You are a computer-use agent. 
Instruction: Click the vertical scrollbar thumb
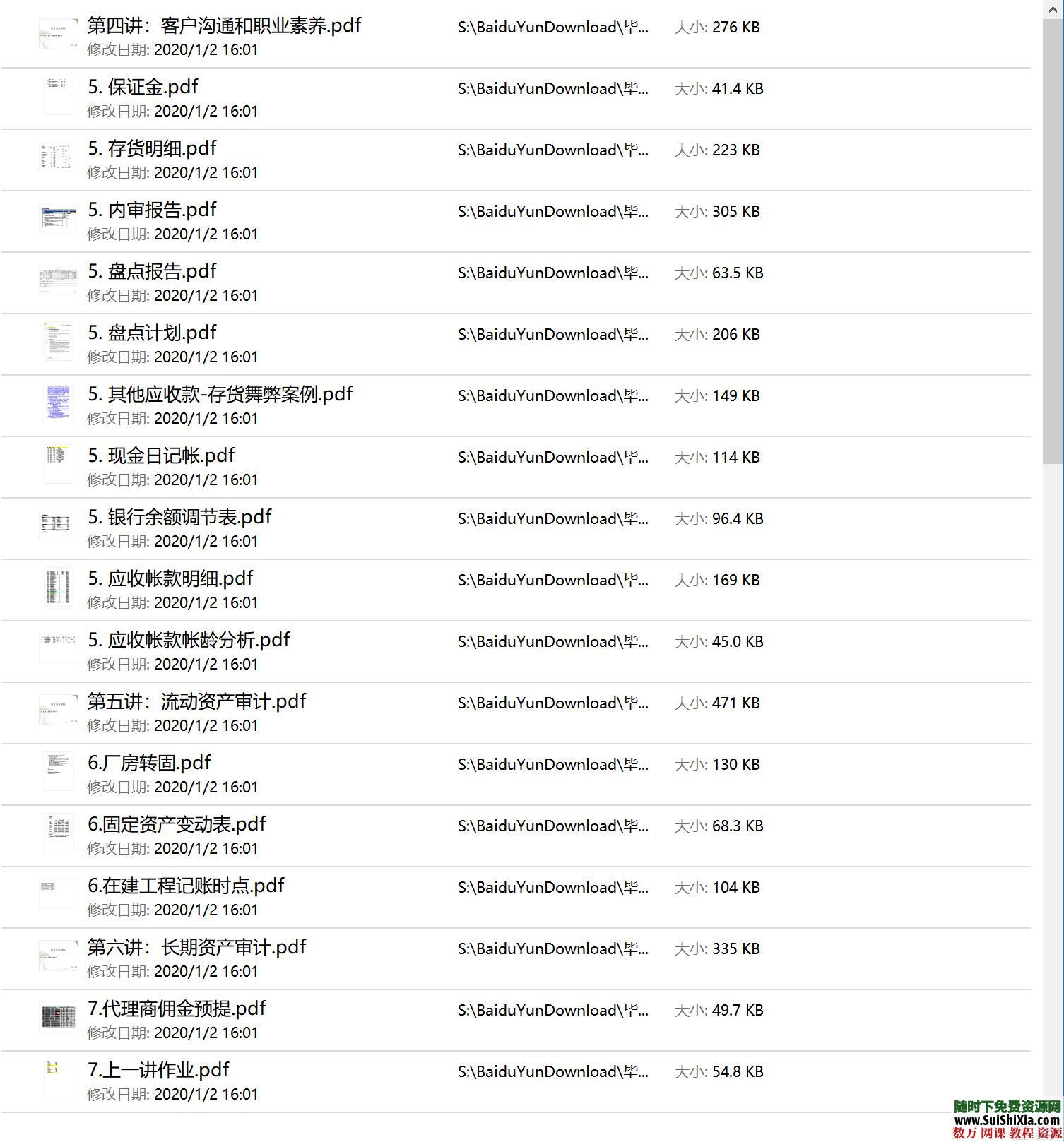coord(1052,240)
